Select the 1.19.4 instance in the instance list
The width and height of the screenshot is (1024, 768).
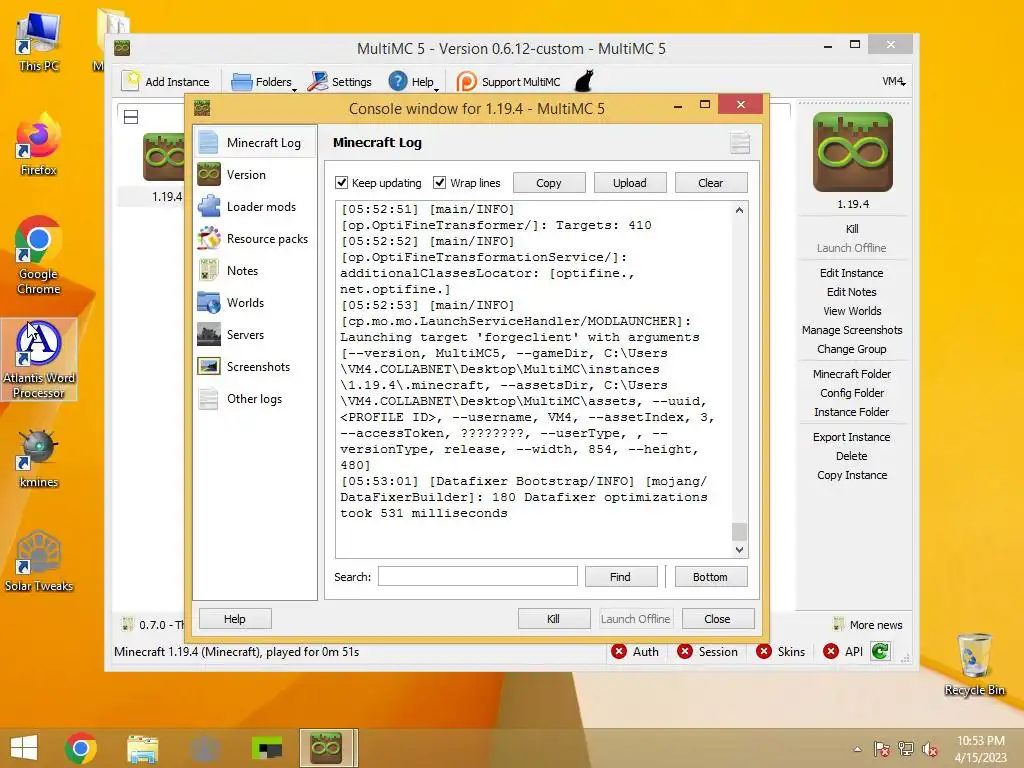pos(163,168)
